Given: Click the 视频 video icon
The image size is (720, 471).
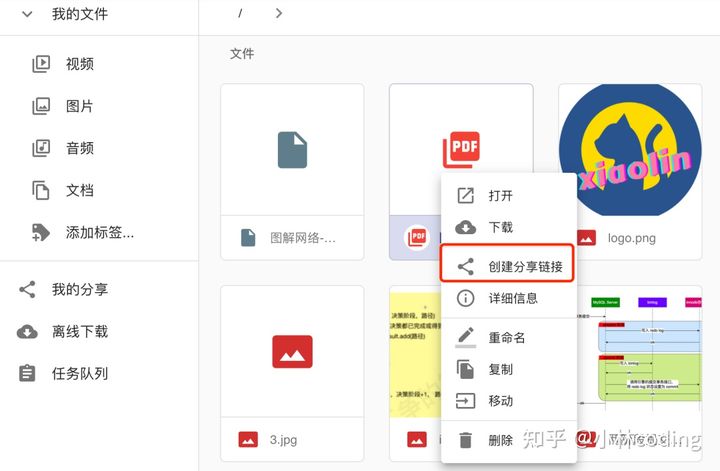Looking at the screenshot, I should click(41, 64).
